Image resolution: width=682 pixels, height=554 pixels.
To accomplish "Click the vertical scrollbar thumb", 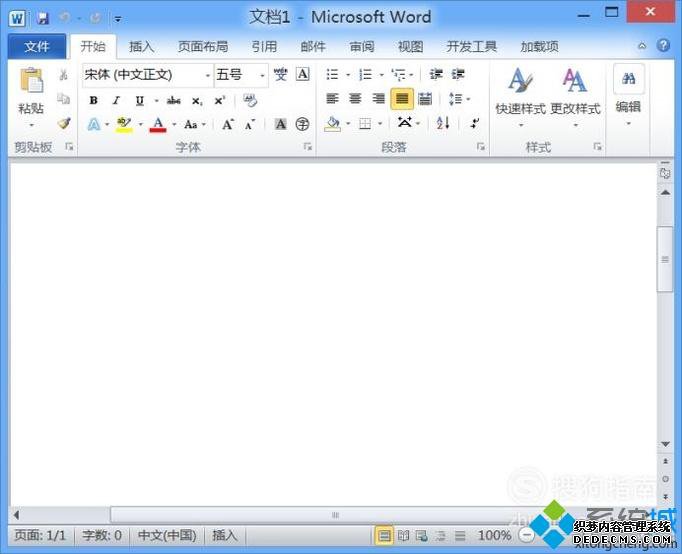I will [665, 260].
